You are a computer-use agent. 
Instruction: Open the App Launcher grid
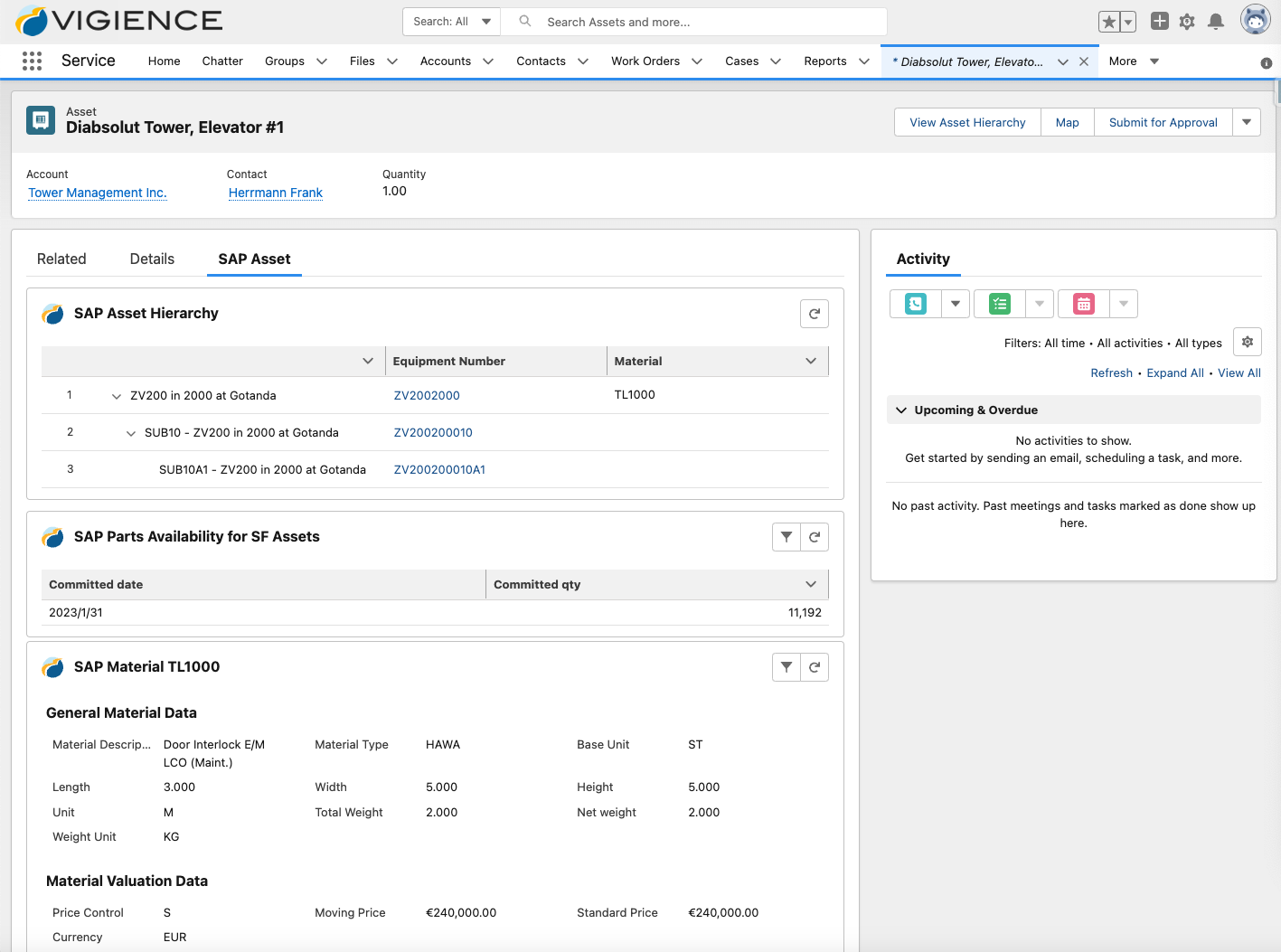(x=32, y=61)
